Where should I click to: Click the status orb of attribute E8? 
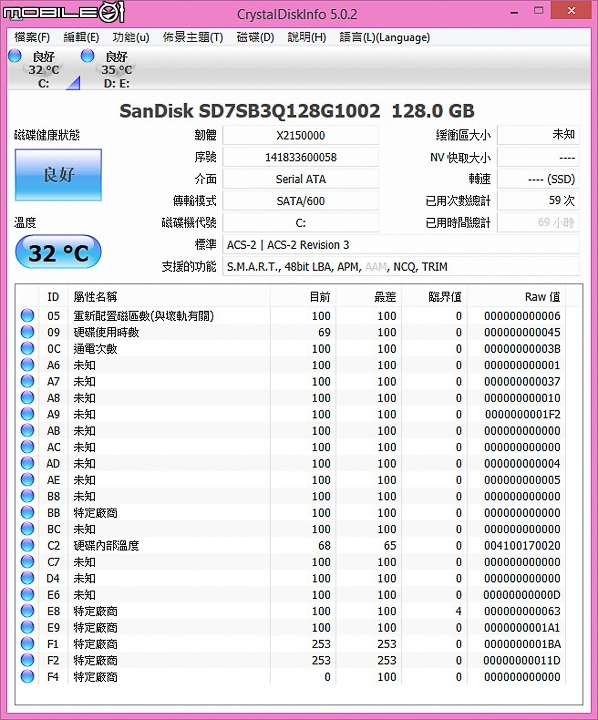pyautogui.click(x=28, y=611)
